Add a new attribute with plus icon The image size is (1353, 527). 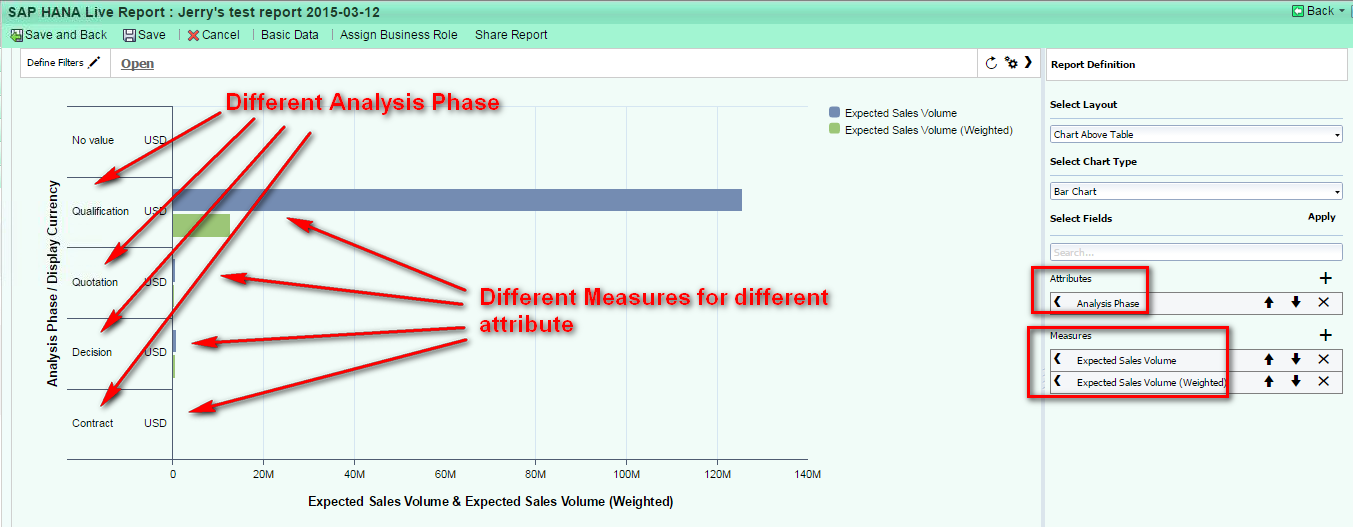click(x=1326, y=279)
